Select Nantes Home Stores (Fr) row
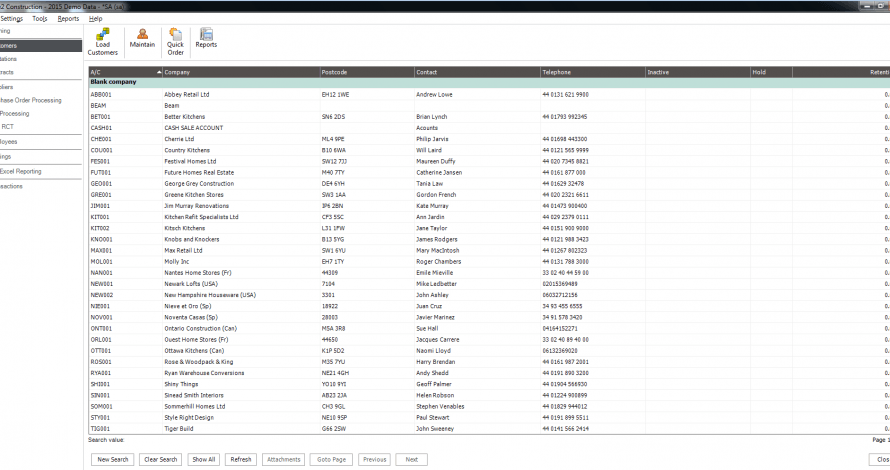 [489, 272]
